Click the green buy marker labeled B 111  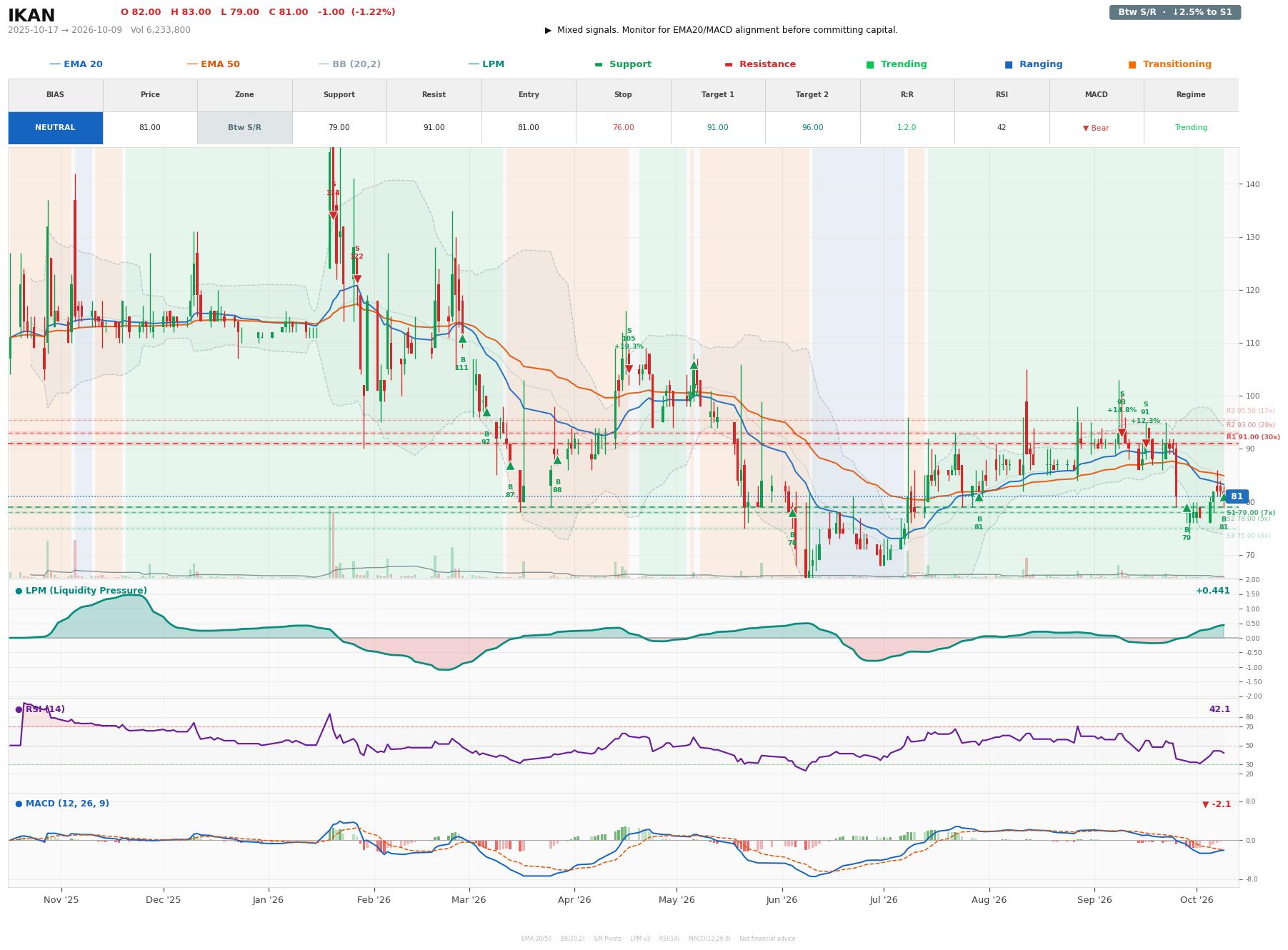462,339
